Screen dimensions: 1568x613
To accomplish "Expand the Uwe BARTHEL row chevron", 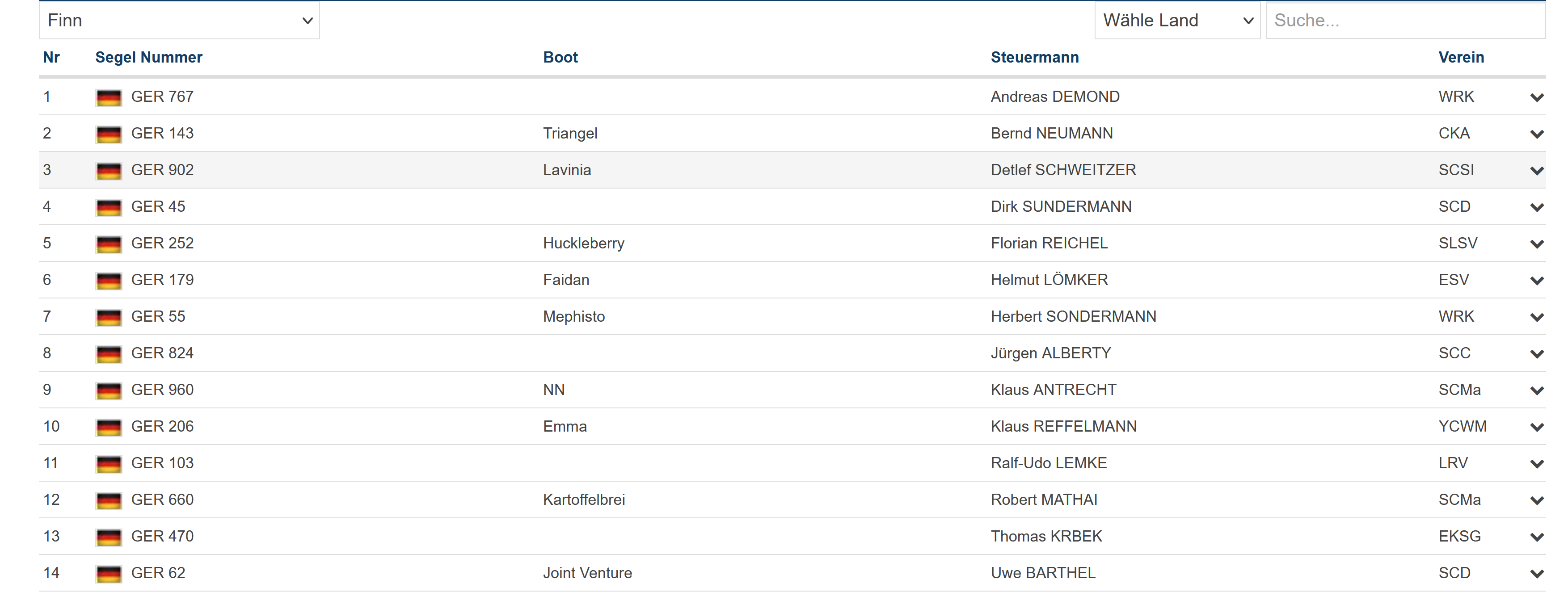I will 1536,573.
